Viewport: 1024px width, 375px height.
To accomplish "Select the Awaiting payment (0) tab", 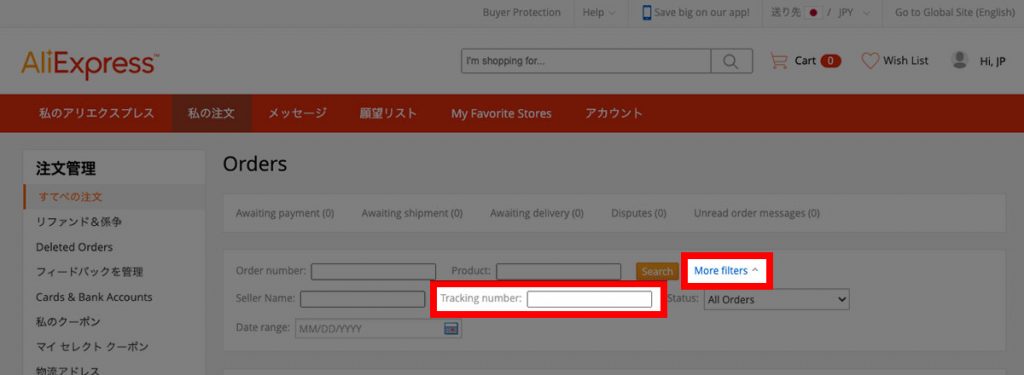I will tap(285, 213).
